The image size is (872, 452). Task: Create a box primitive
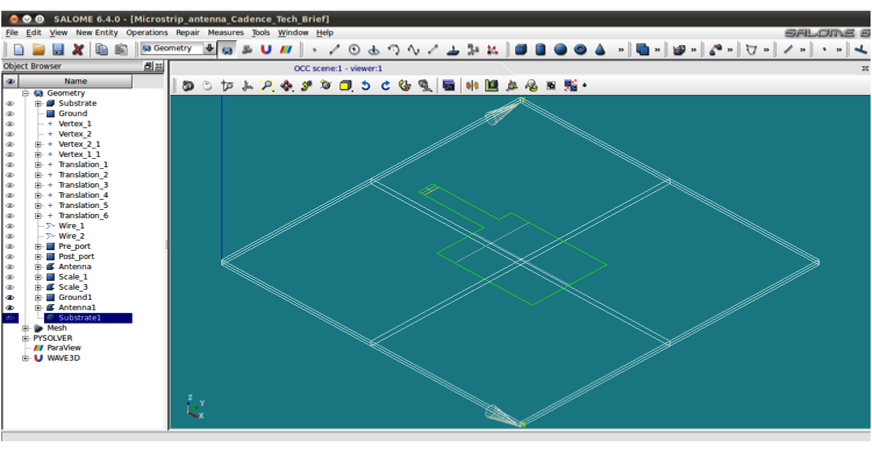pyautogui.click(x=521, y=49)
